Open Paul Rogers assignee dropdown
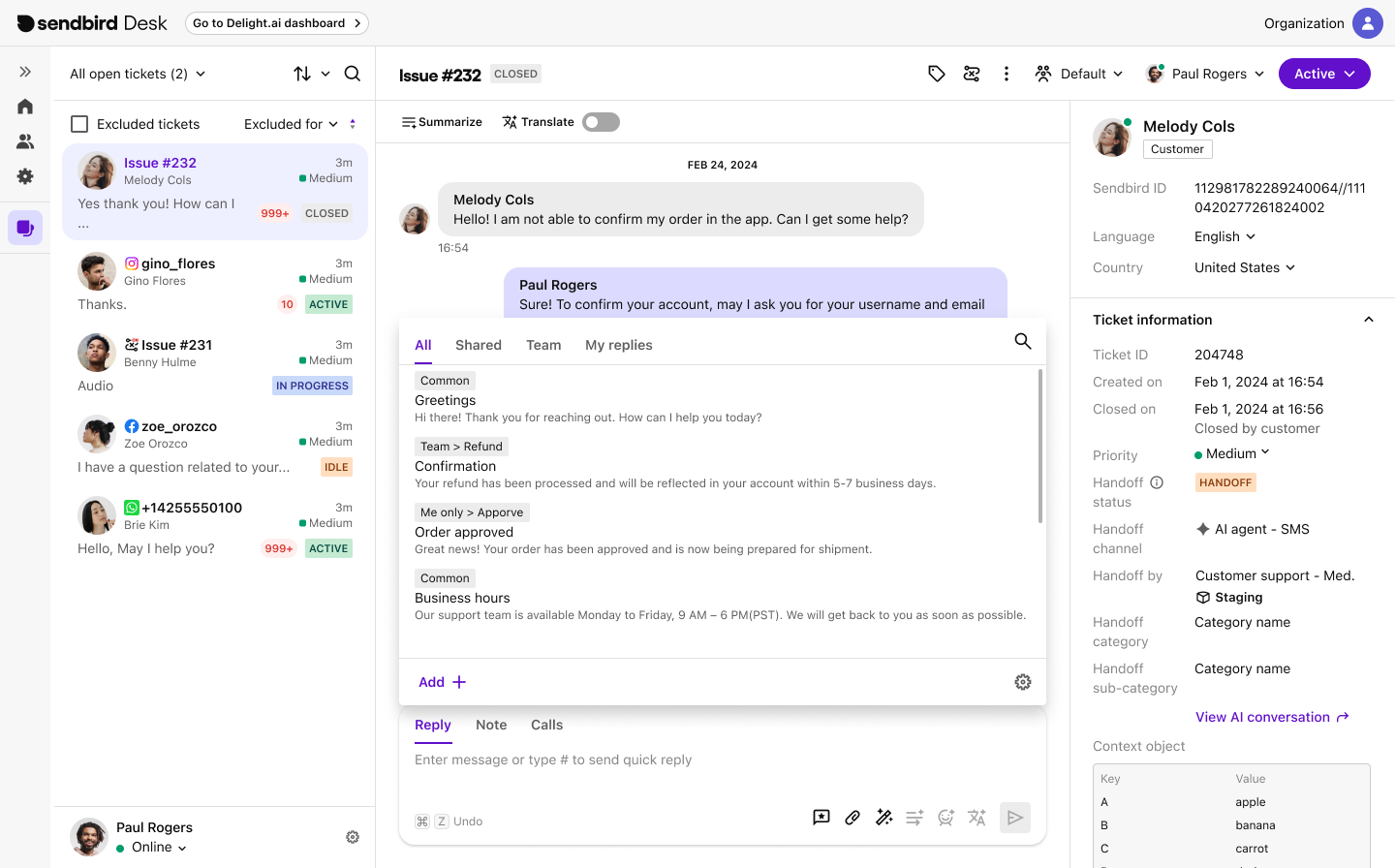This screenshot has height=868, width=1395. click(x=1205, y=74)
